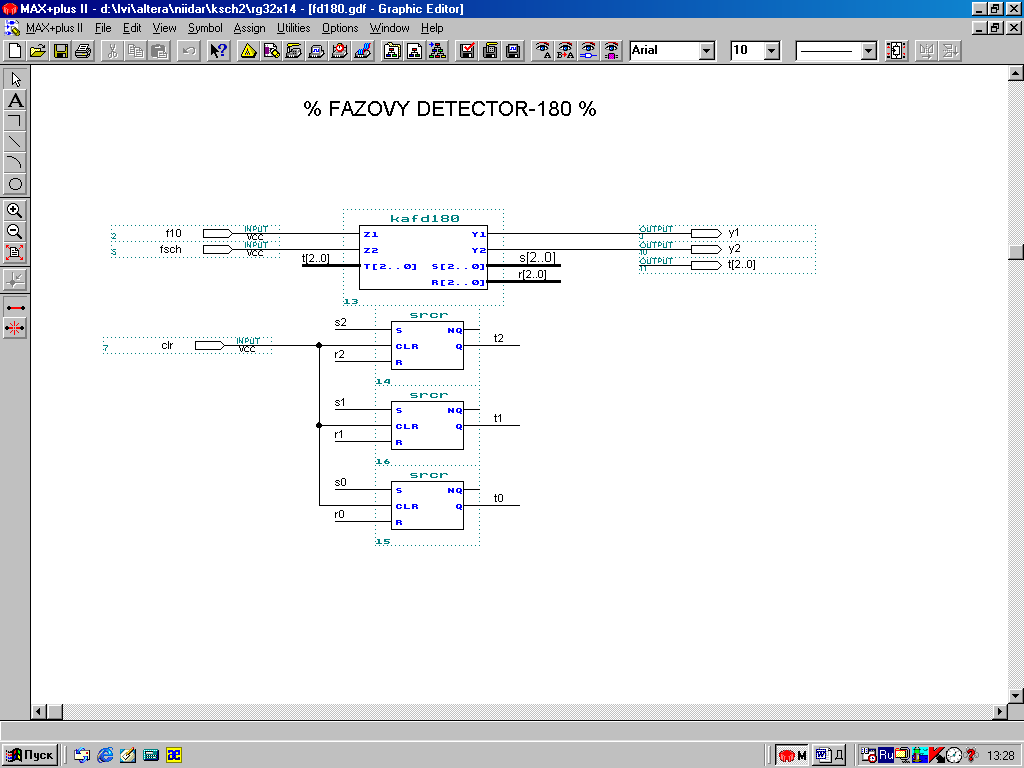Screen dimensions: 1024x768
Task: Select the Orthogonal Line tool
Action: pos(16,121)
